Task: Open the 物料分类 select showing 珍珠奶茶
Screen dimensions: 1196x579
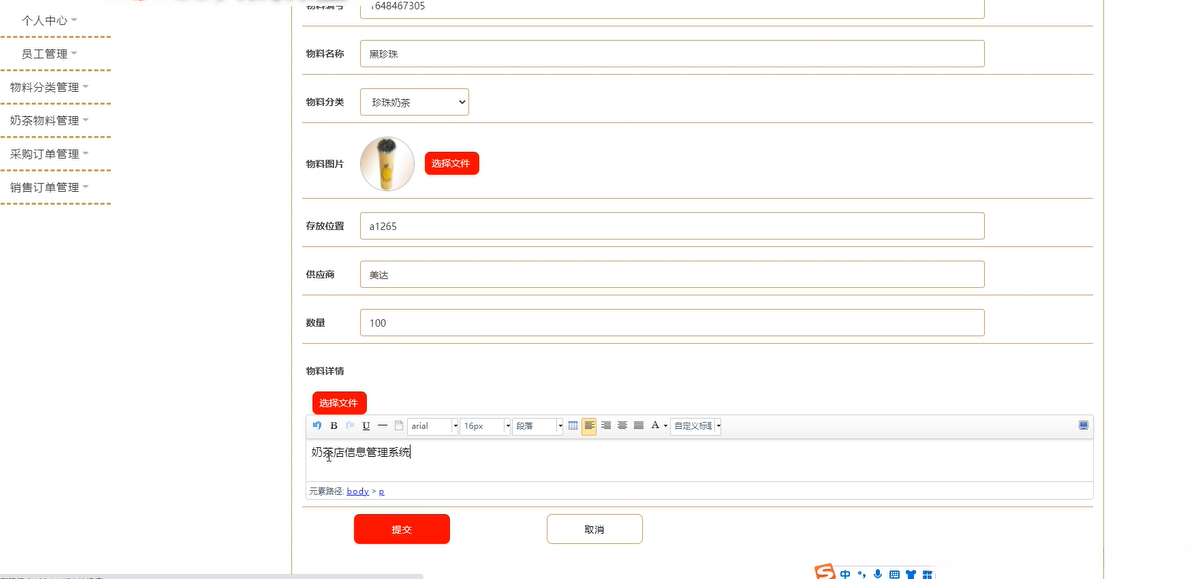Action: pyautogui.click(x=414, y=101)
